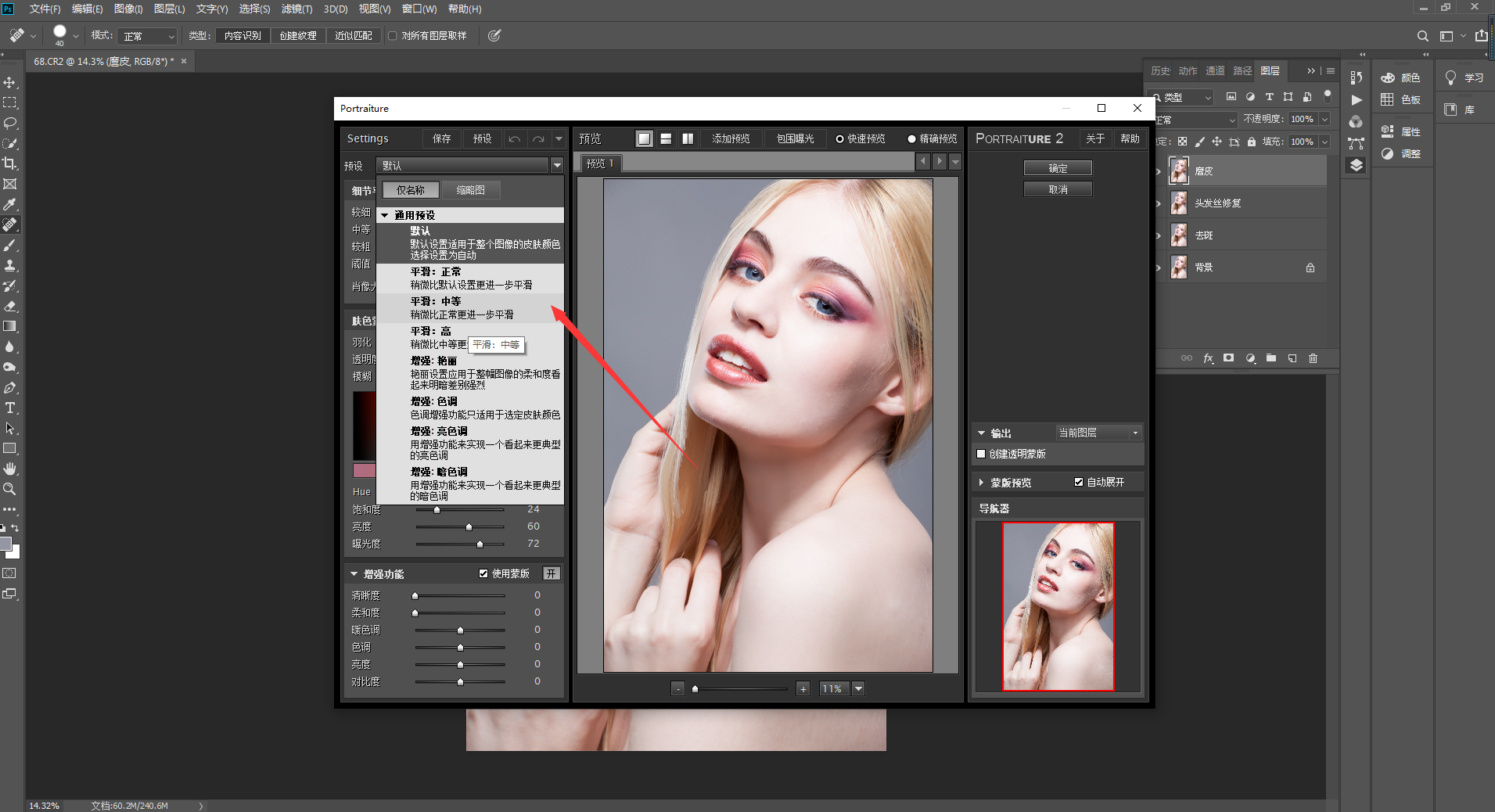
Task: Select the Horizontal Type tool
Action: [10, 408]
